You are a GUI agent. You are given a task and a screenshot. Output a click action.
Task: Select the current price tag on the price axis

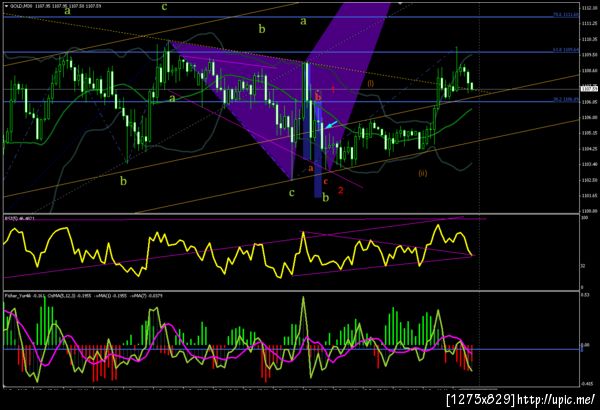coord(589,89)
